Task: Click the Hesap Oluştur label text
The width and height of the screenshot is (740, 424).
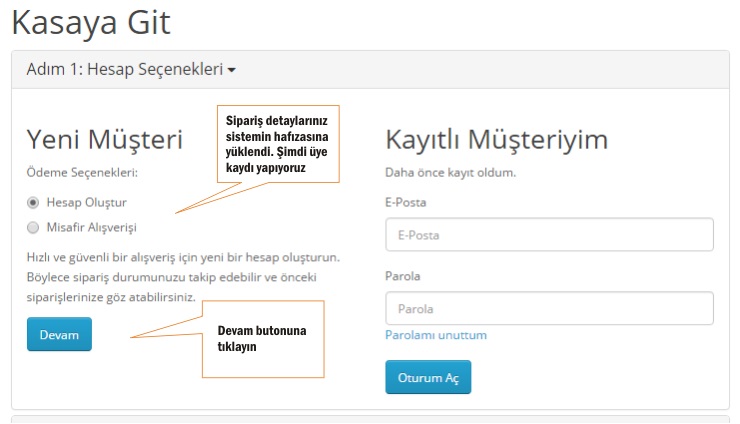Action: tap(86, 201)
